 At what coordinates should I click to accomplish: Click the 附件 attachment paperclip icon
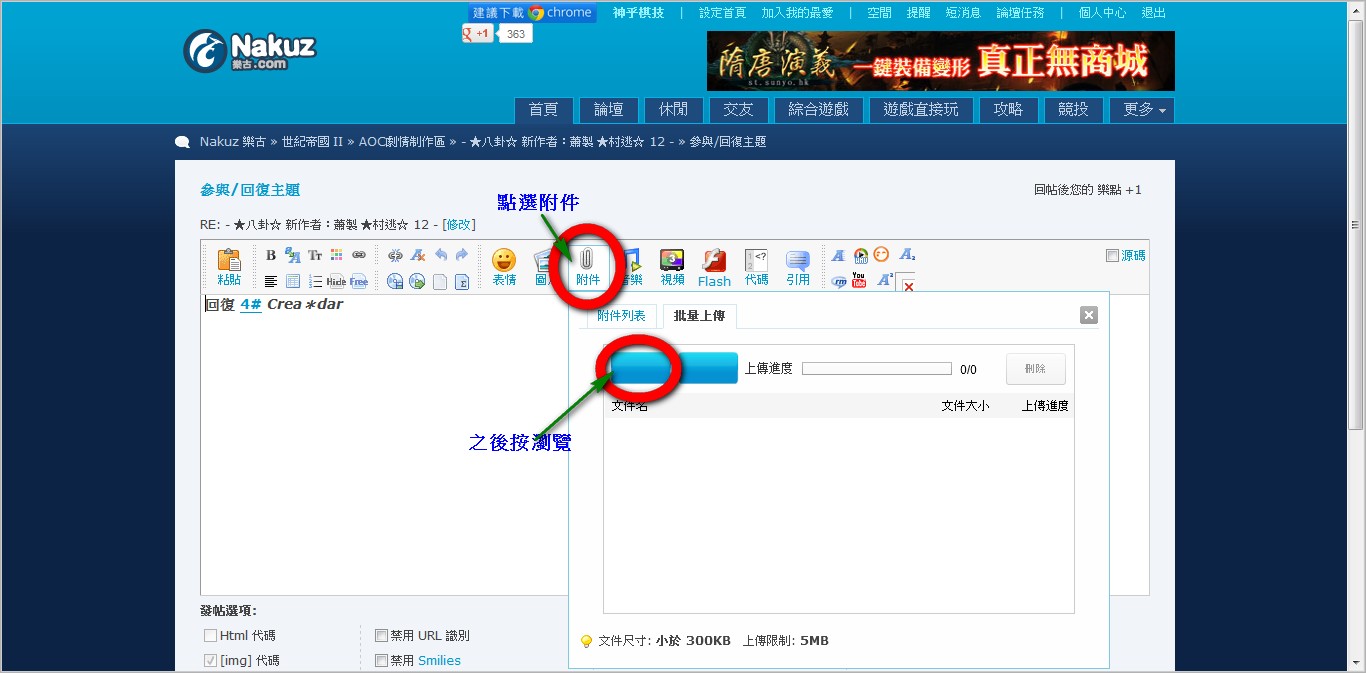pos(587,263)
